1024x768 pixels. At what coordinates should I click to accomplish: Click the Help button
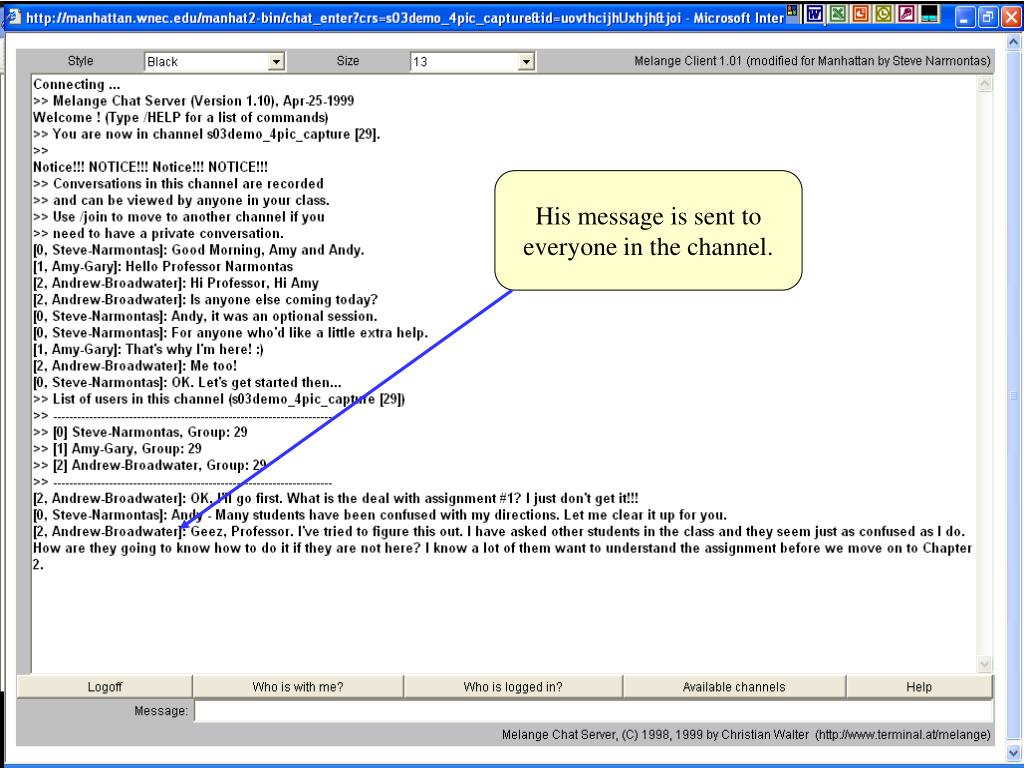click(919, 686)
